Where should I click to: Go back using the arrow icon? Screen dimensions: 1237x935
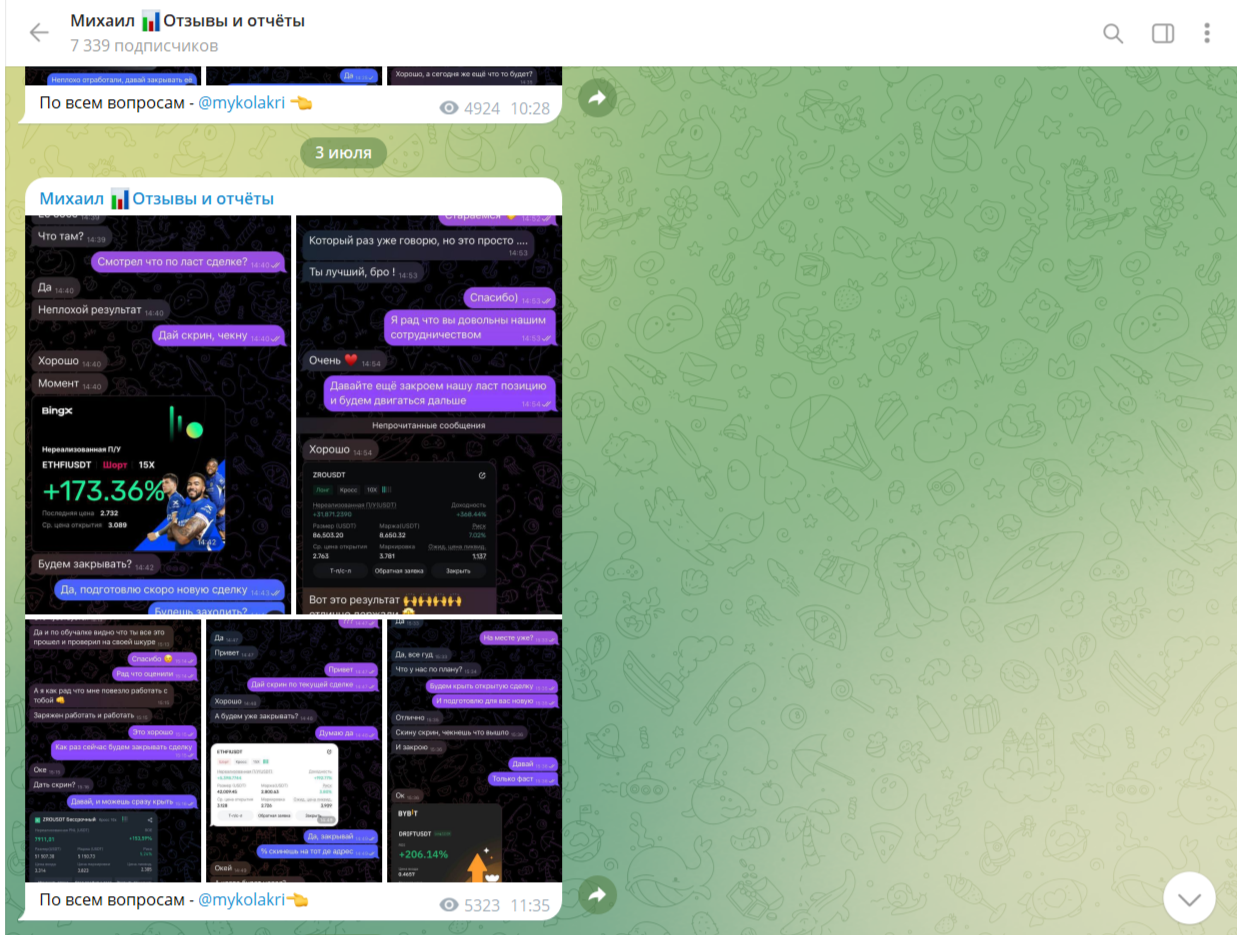click(x=38, y=33)
